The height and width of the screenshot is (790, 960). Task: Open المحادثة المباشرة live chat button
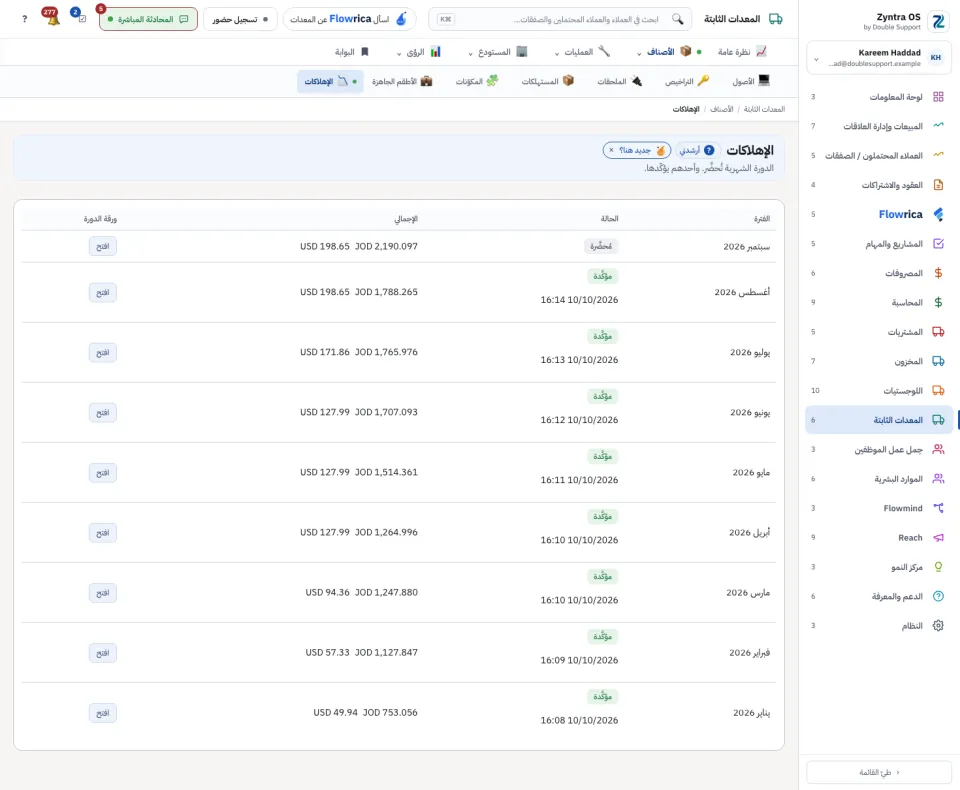[148, 19]
